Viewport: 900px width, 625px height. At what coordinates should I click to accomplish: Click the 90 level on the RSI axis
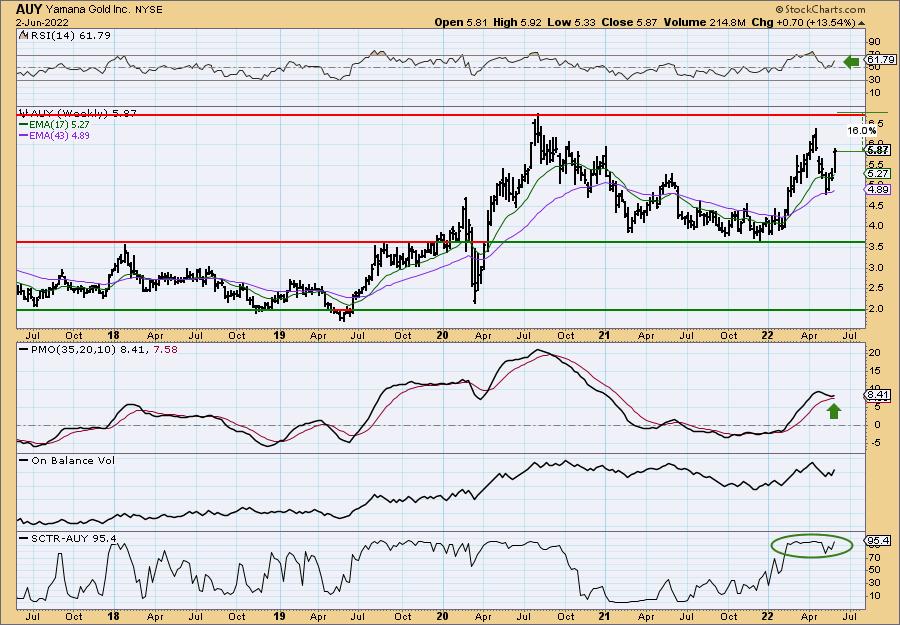coord(875,42)
